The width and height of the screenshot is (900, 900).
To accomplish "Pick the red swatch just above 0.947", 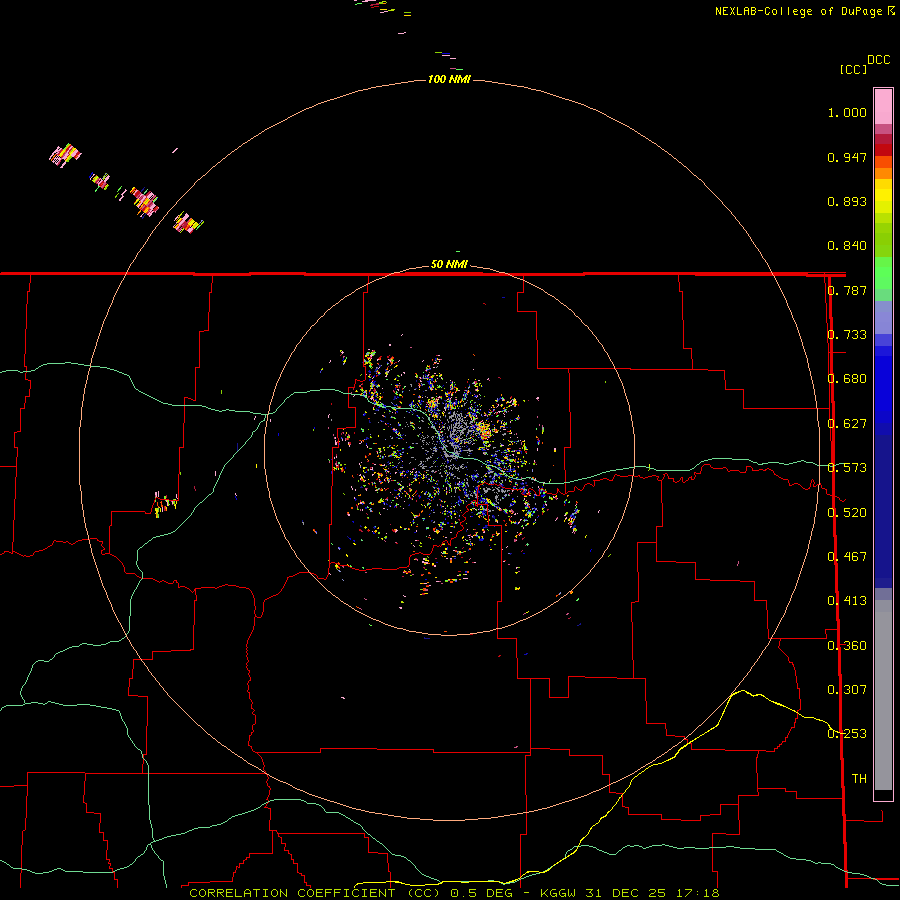I will tap(883, 149).
